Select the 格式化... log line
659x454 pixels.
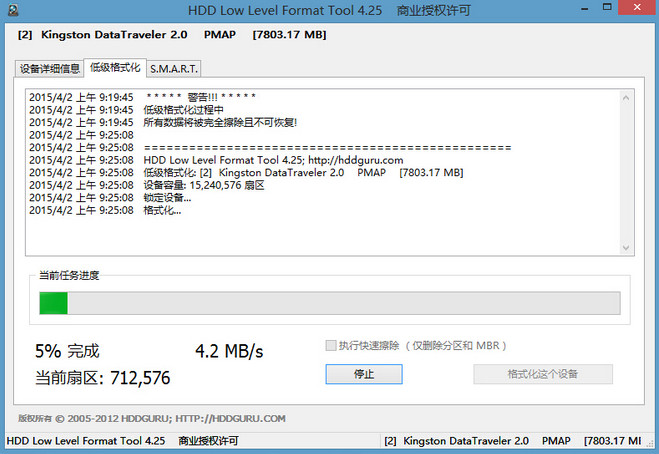[x=105, y=211]
